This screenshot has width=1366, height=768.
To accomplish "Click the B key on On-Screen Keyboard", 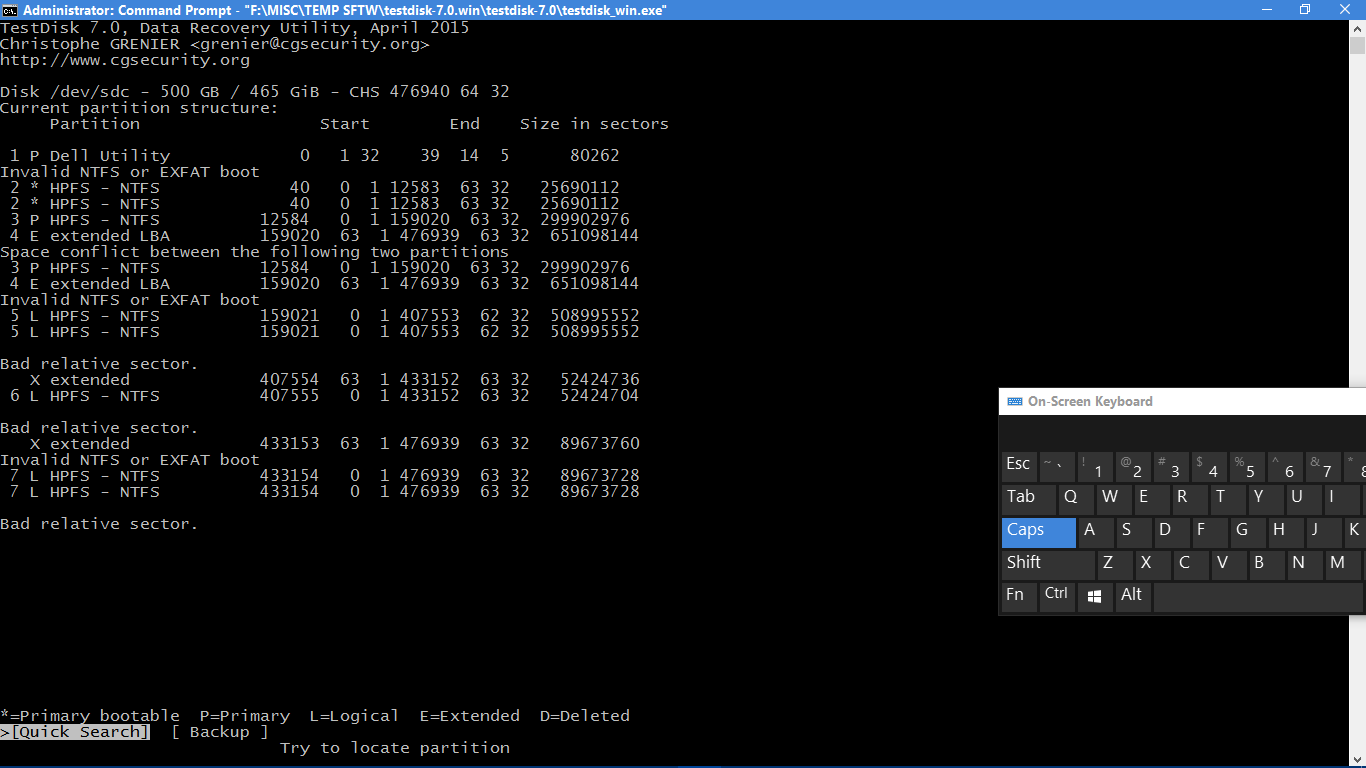I will point(1267,564).
